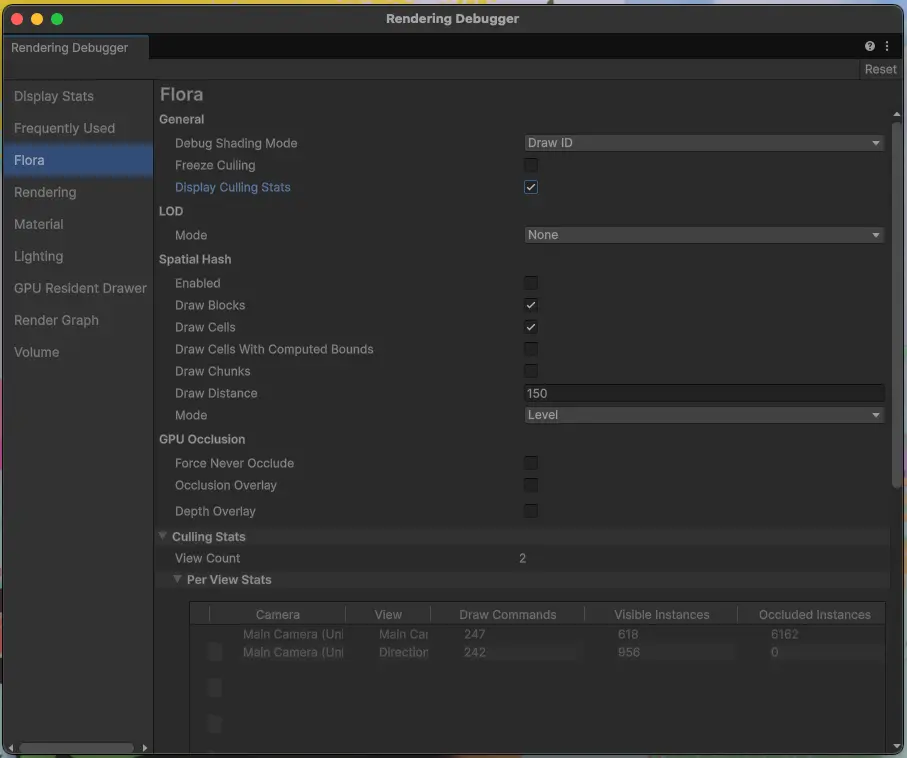907x758 pixels.
Task: Select the row with 242 draw commands
Action: coord(537,652)
